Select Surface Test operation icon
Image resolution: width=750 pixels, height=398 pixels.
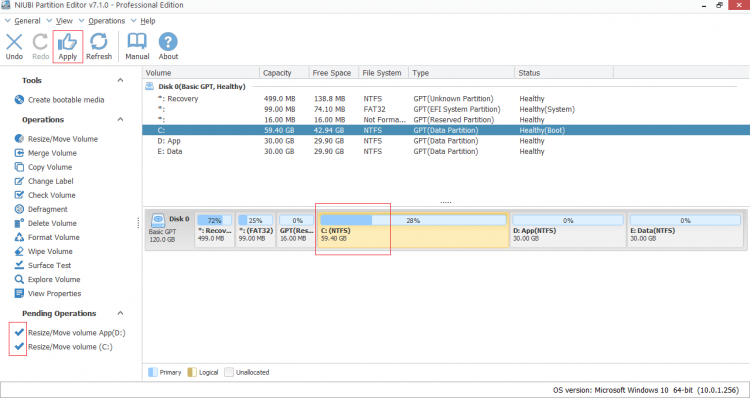[x=19, y=265]
